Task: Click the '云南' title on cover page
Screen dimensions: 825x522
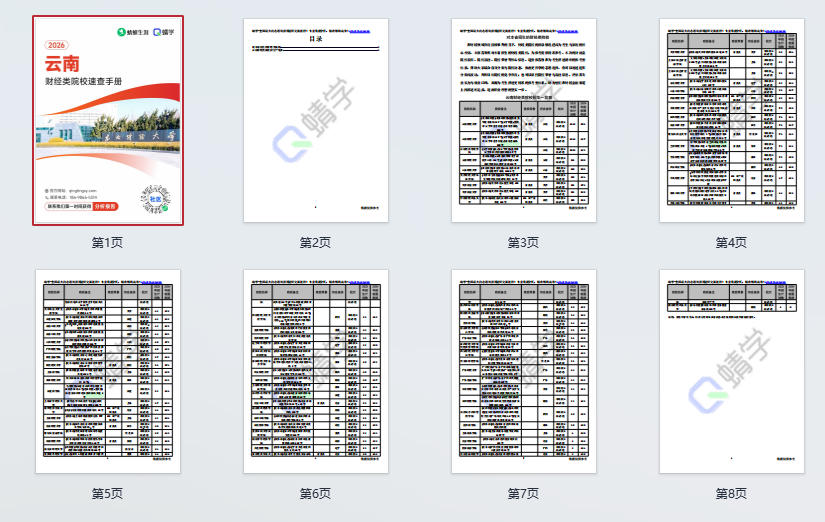Action: pos(62,64)
